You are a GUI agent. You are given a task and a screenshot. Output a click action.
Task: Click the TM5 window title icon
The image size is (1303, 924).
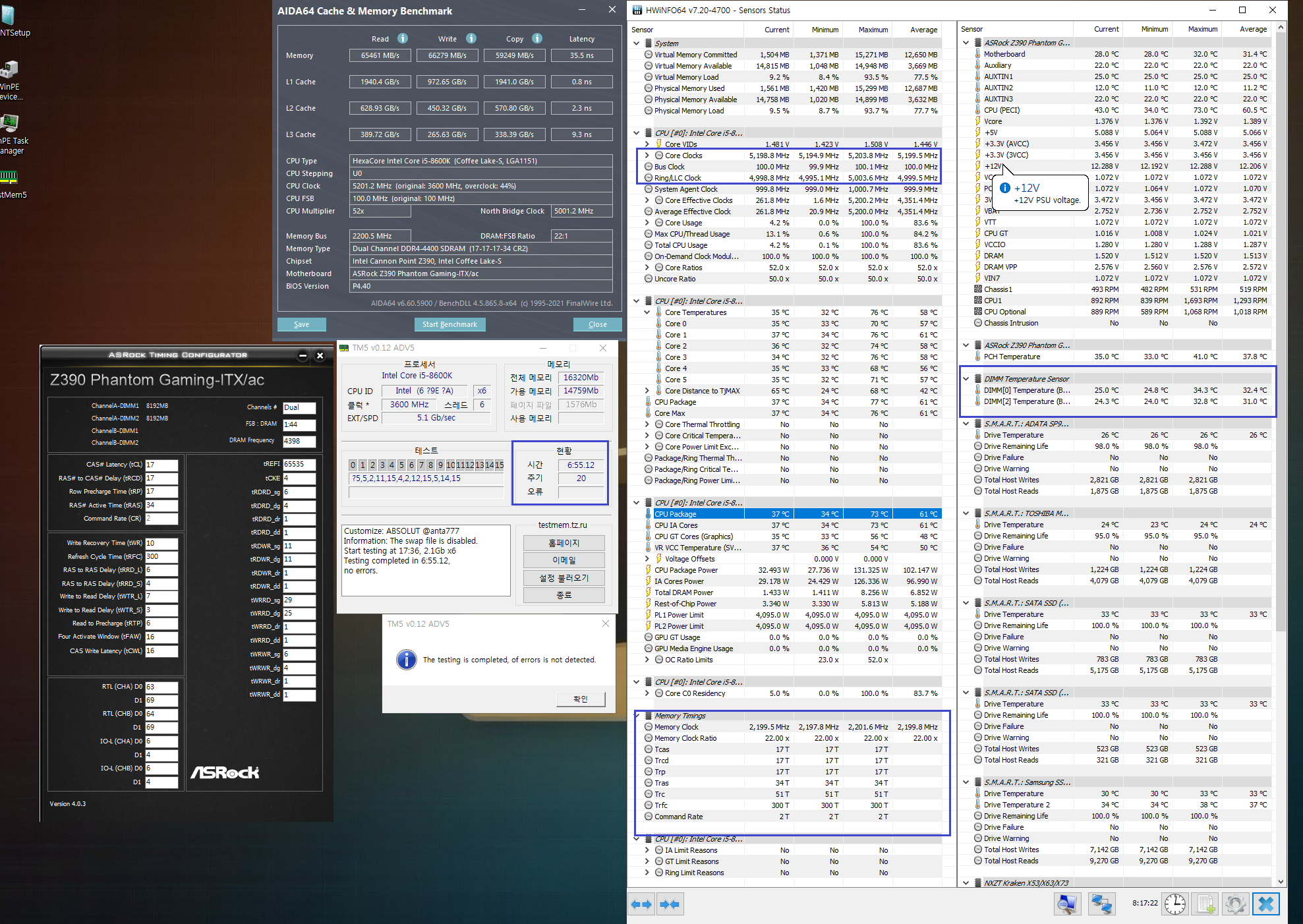coord(344,348)
